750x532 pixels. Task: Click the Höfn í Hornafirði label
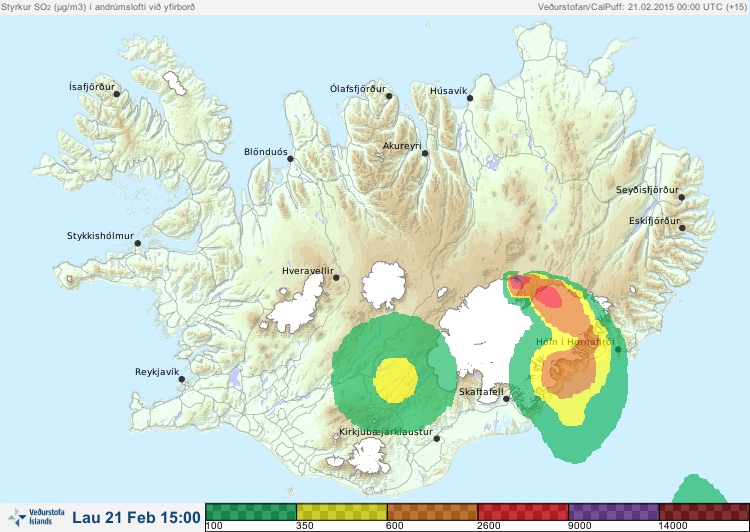[575, 343]
